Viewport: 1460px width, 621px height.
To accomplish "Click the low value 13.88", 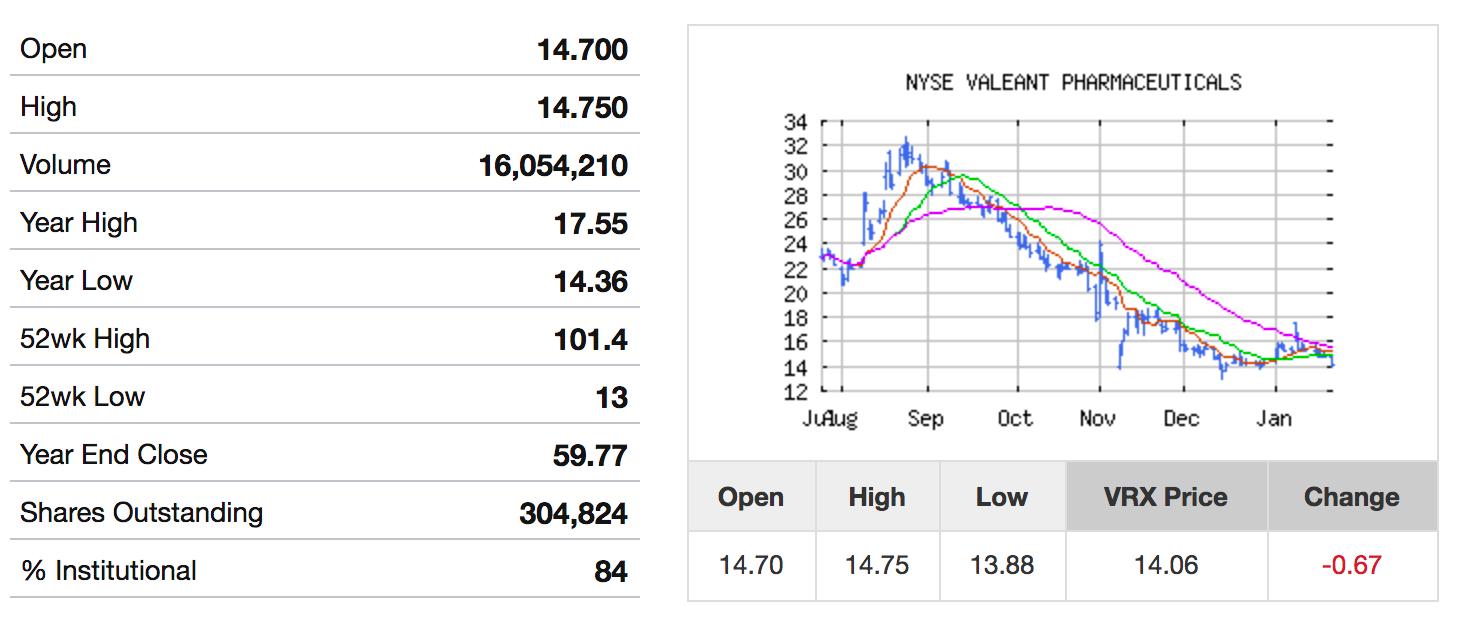I will pos(1001,565).
